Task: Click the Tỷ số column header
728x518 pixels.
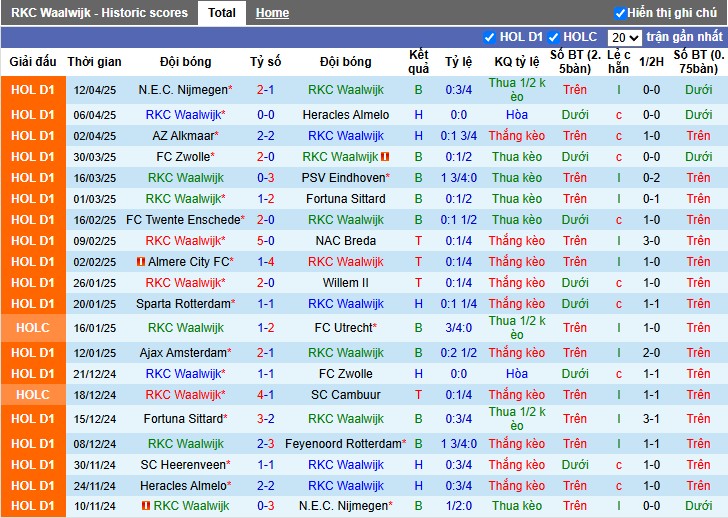Action: (x=266, y=62)
